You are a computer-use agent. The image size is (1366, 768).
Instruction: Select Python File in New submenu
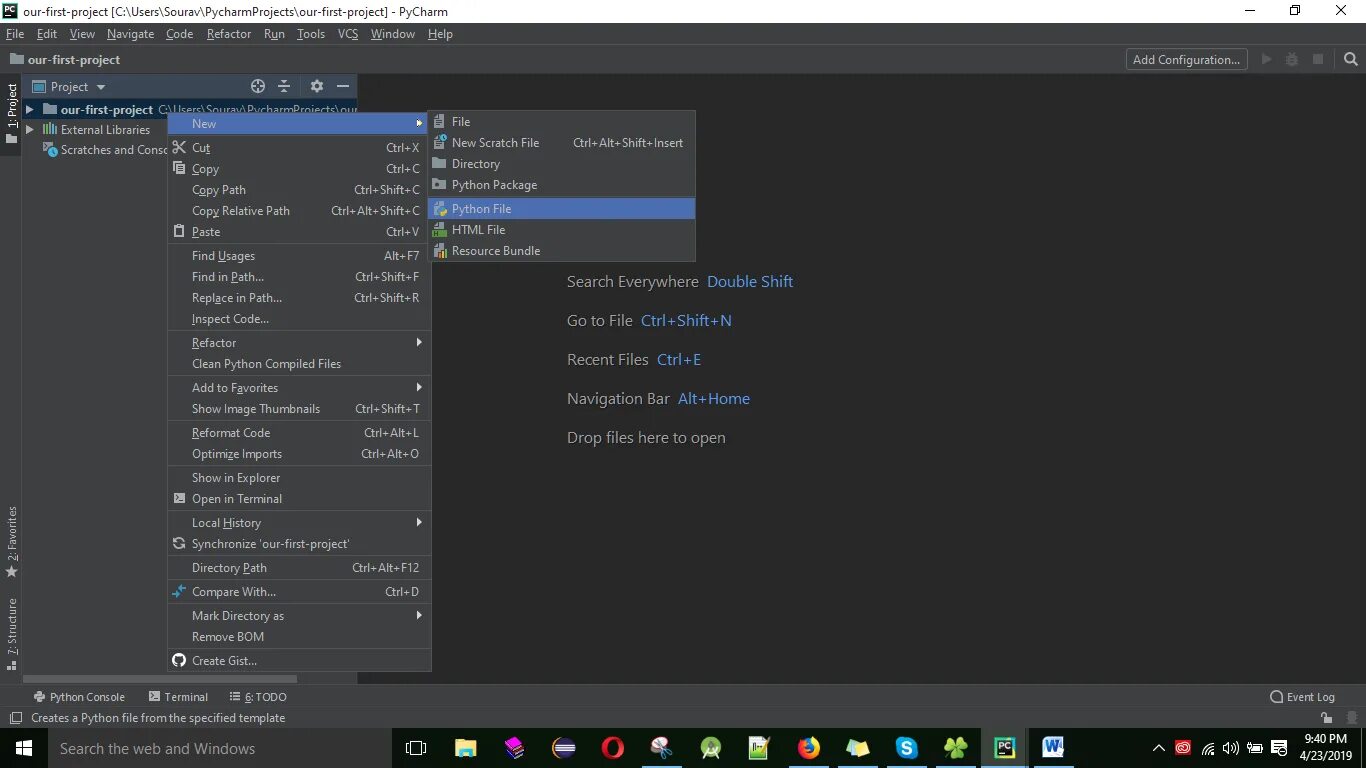pyautogui.click(x=561, y=208)
